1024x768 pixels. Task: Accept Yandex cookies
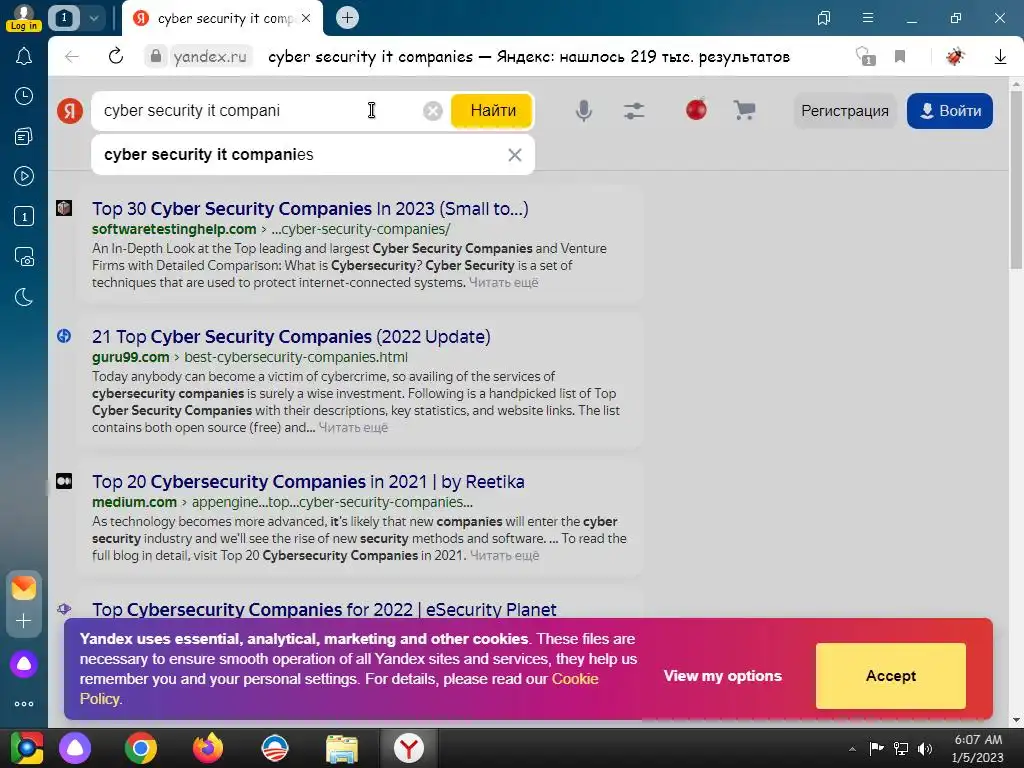point(891,676)
